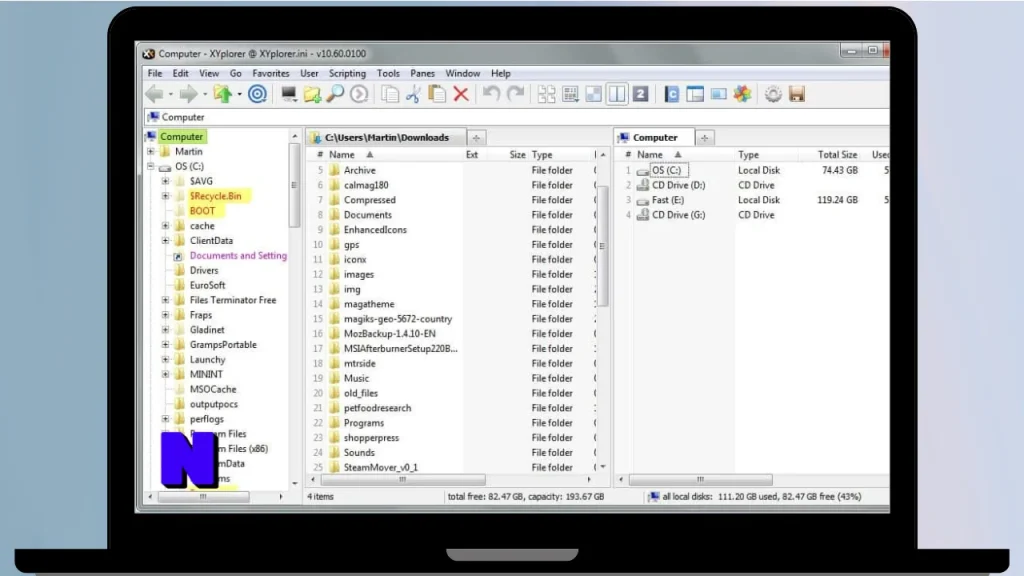Sort right pane by Total Size column
This screenshot has height=576, width=1024.
pos(837,155)
